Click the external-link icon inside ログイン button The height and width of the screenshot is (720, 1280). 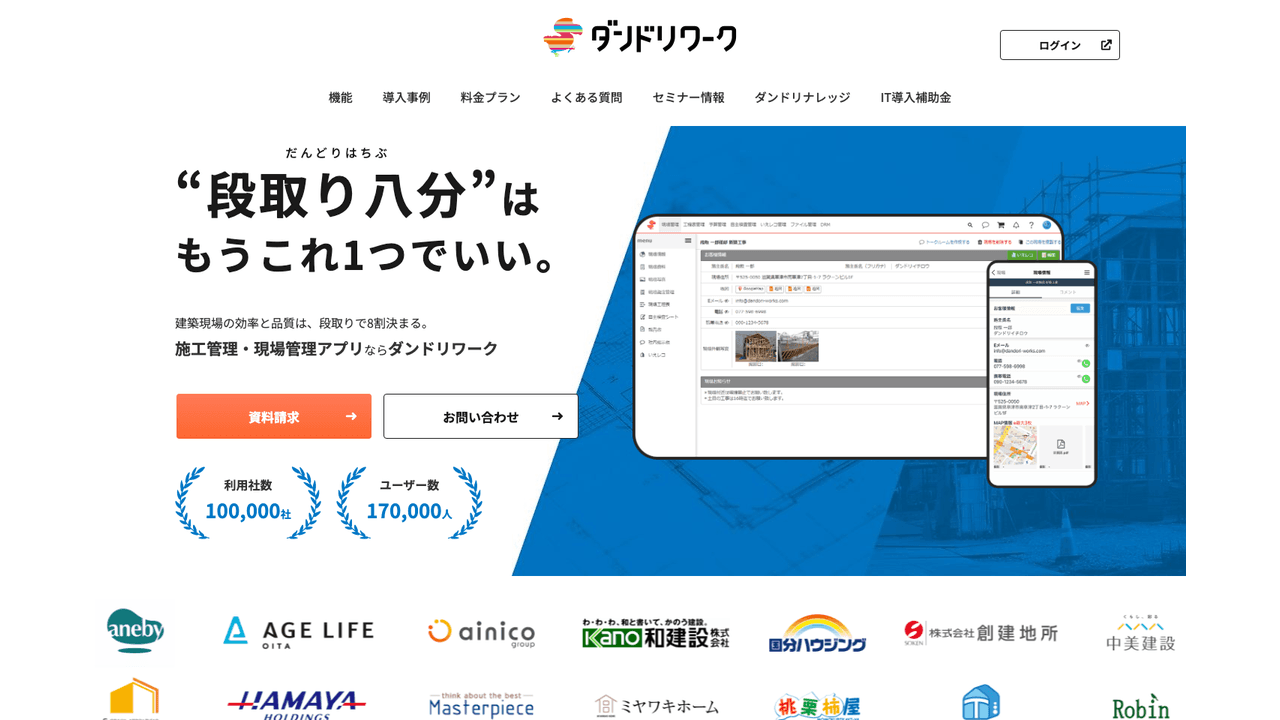[1106, 45]
